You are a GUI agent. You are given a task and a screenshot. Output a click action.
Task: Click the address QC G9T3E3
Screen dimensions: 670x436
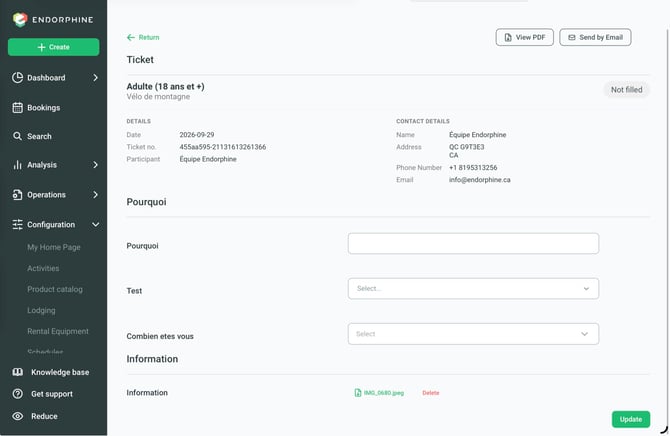[x=467, y=147]
